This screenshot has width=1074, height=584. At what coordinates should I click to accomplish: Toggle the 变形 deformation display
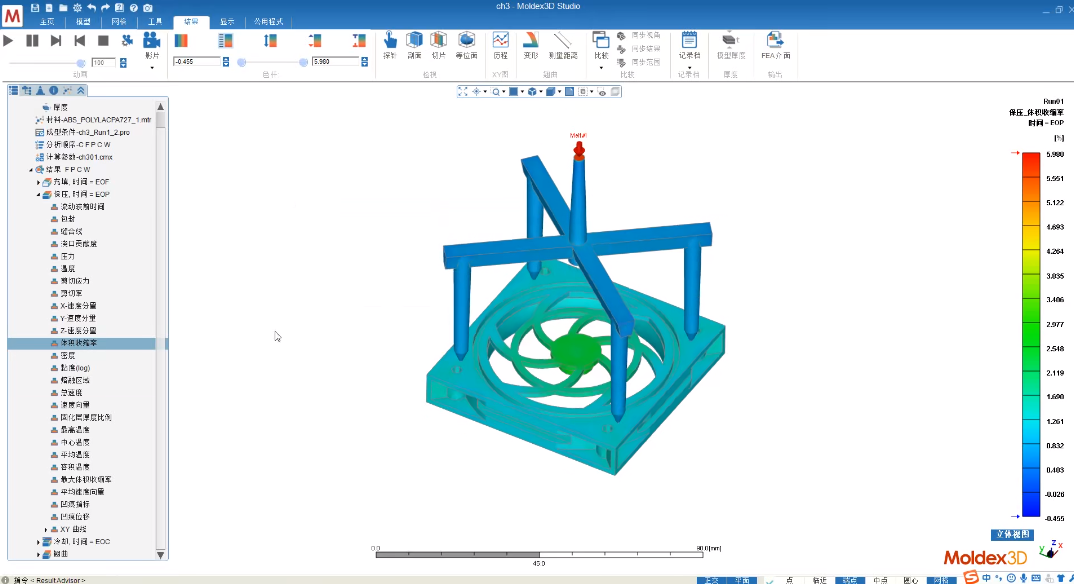[x=531, y=45]
